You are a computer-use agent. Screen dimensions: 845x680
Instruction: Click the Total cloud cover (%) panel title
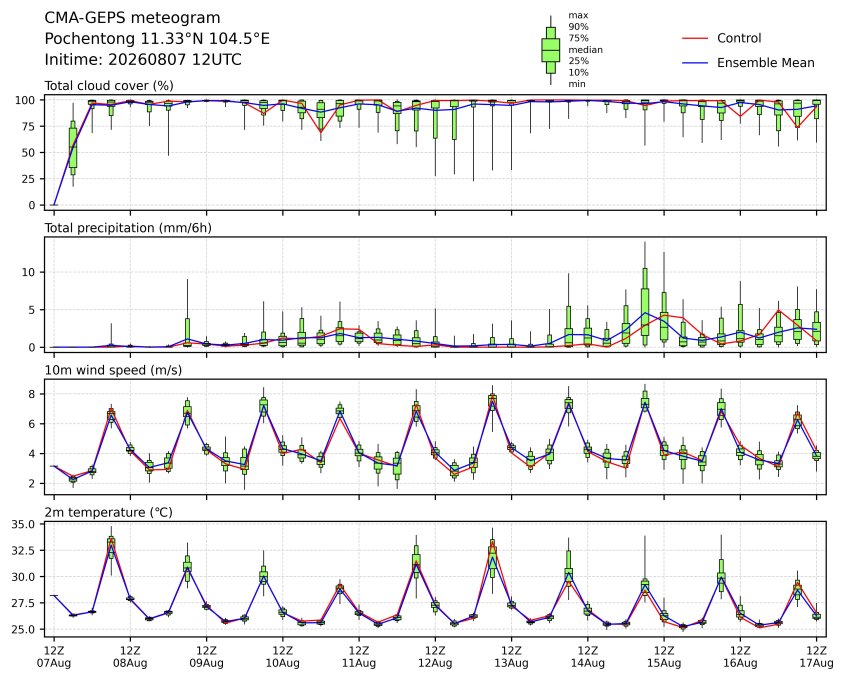point(109,86)
